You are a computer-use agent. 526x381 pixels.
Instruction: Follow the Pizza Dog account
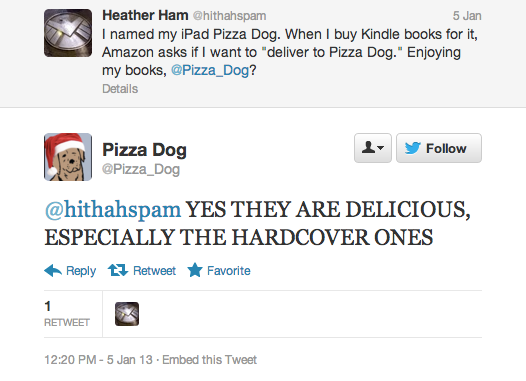tap(439, 148)
